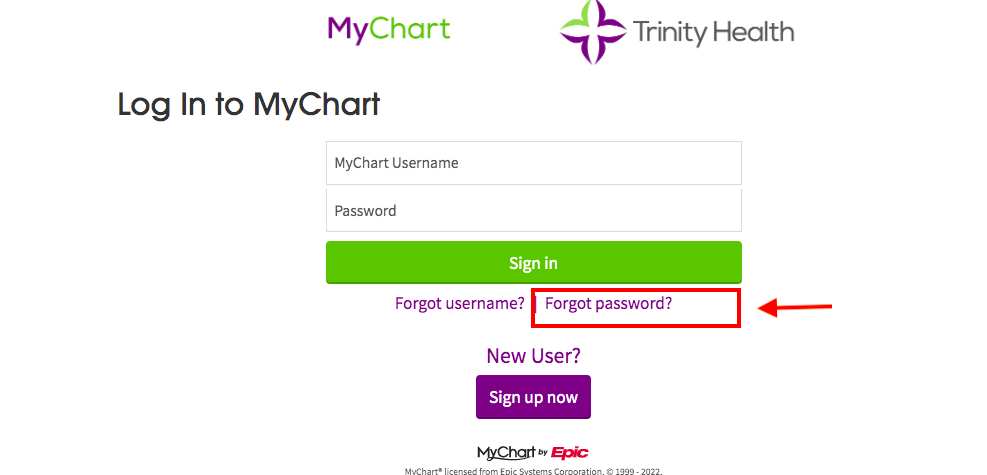Viewport: 987px width, 475px height.
Task: Click the green 'Chart' of the top logo
Action: coord(409,28)
